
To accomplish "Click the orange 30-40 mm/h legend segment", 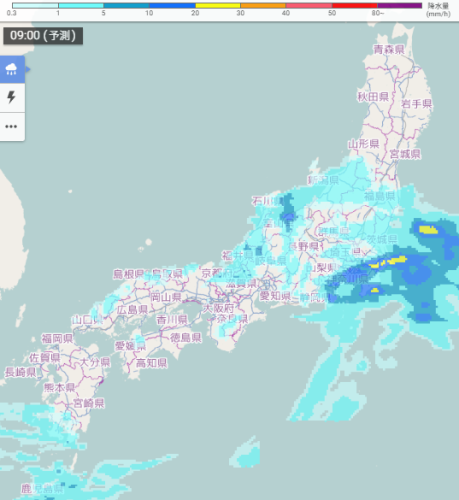I will (x=263, y=6).
